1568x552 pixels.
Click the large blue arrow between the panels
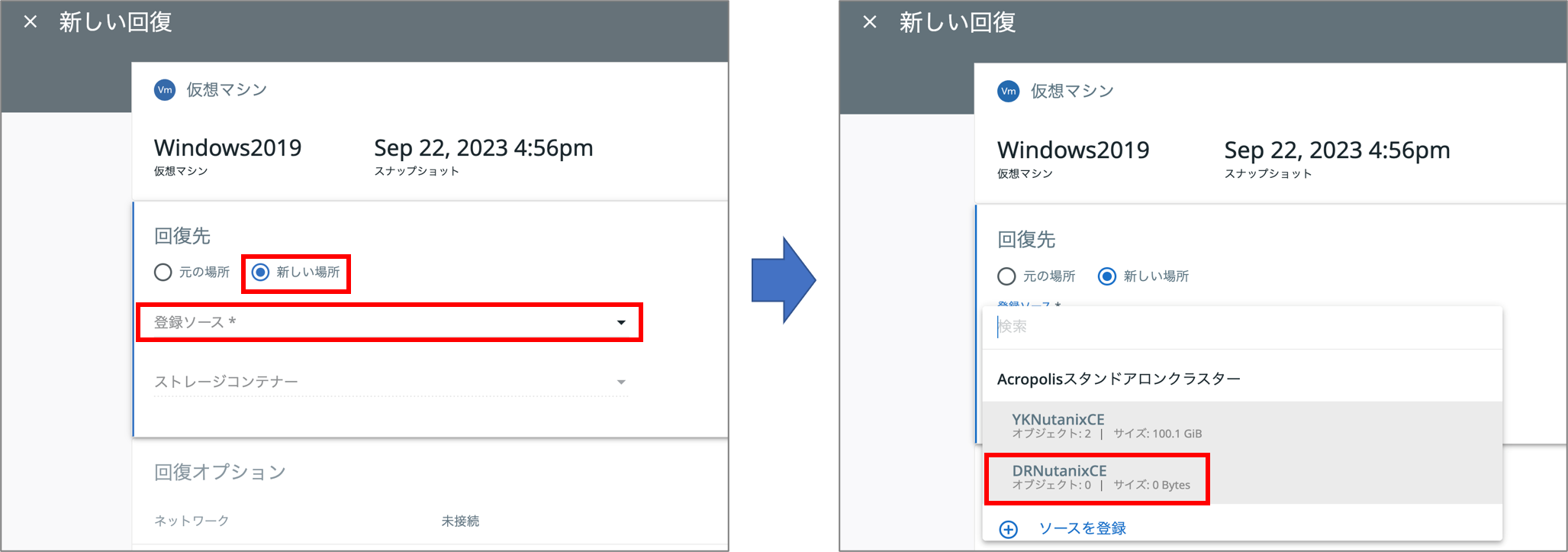coord(784,279)
